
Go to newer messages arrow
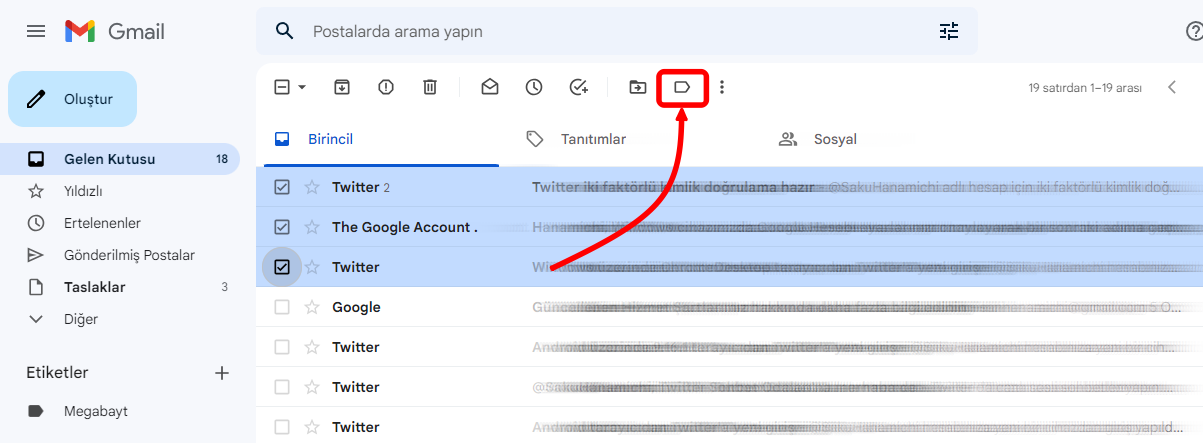(x=1172, y=87)
